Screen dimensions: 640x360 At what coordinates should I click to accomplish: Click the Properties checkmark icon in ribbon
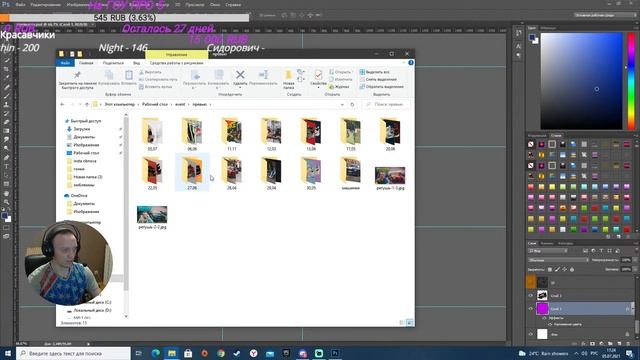pos(318,75)
